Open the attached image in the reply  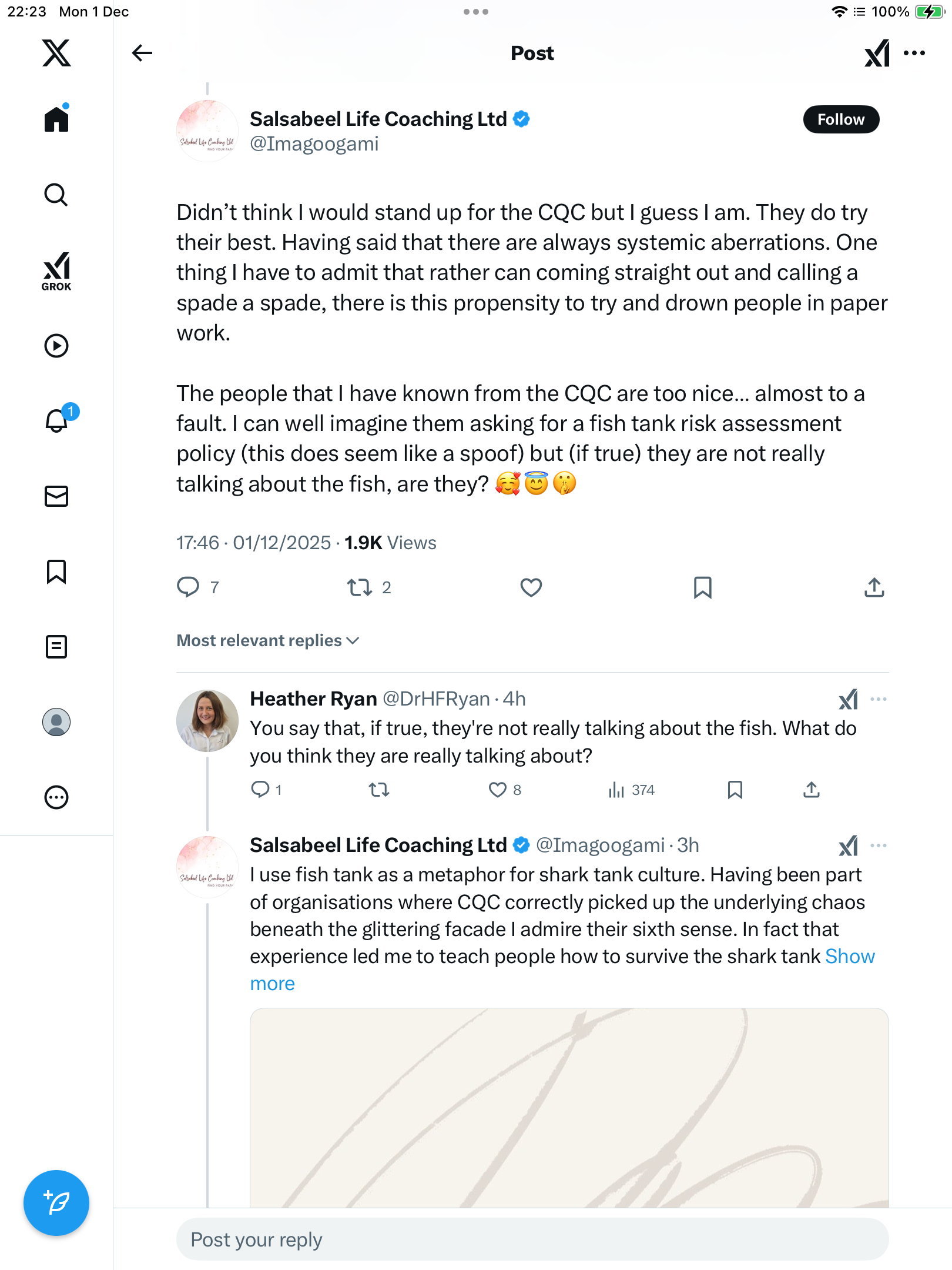pyautogui.click(x=569, y=1108)
